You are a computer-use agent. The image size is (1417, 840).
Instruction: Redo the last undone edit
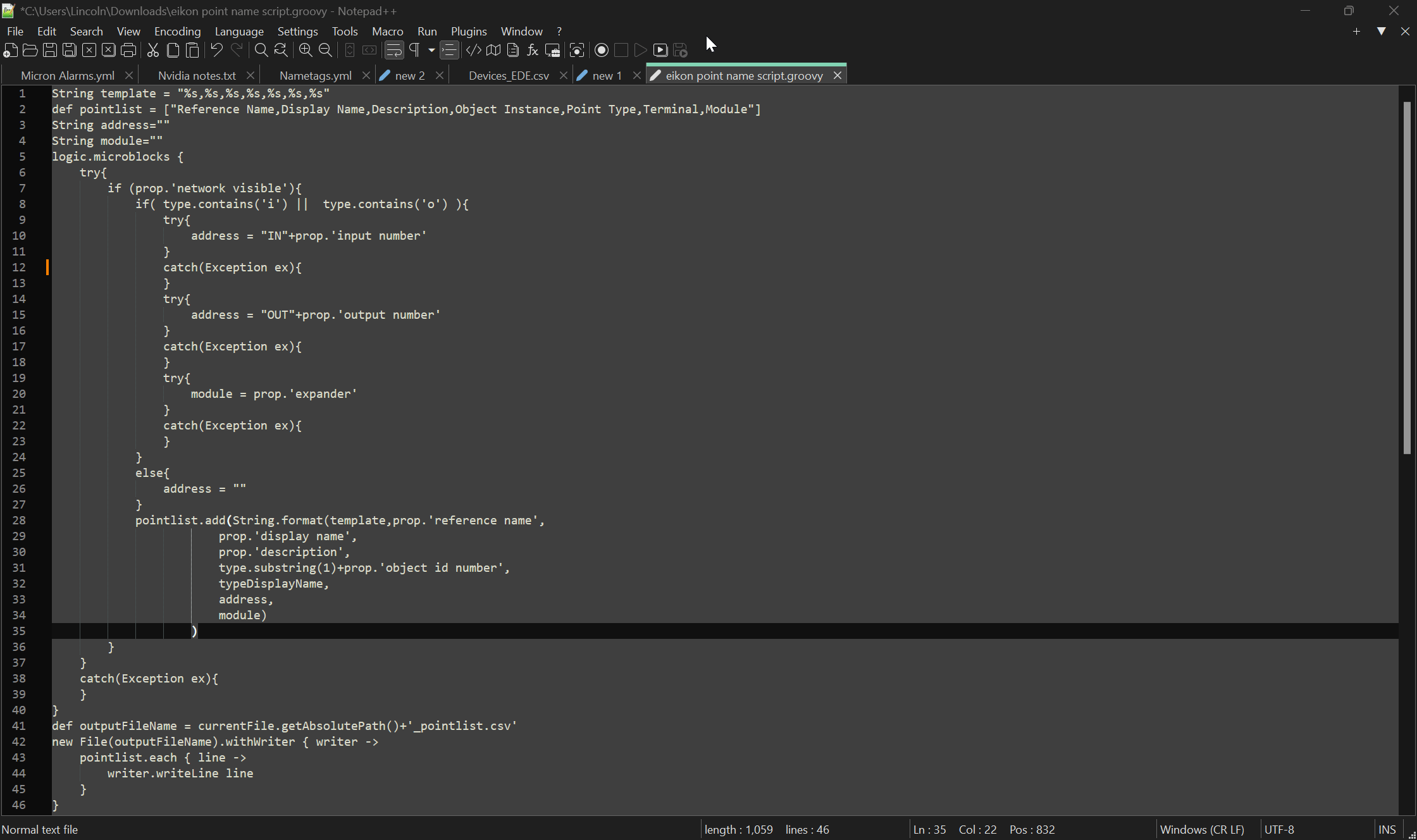tap(237, 50)
